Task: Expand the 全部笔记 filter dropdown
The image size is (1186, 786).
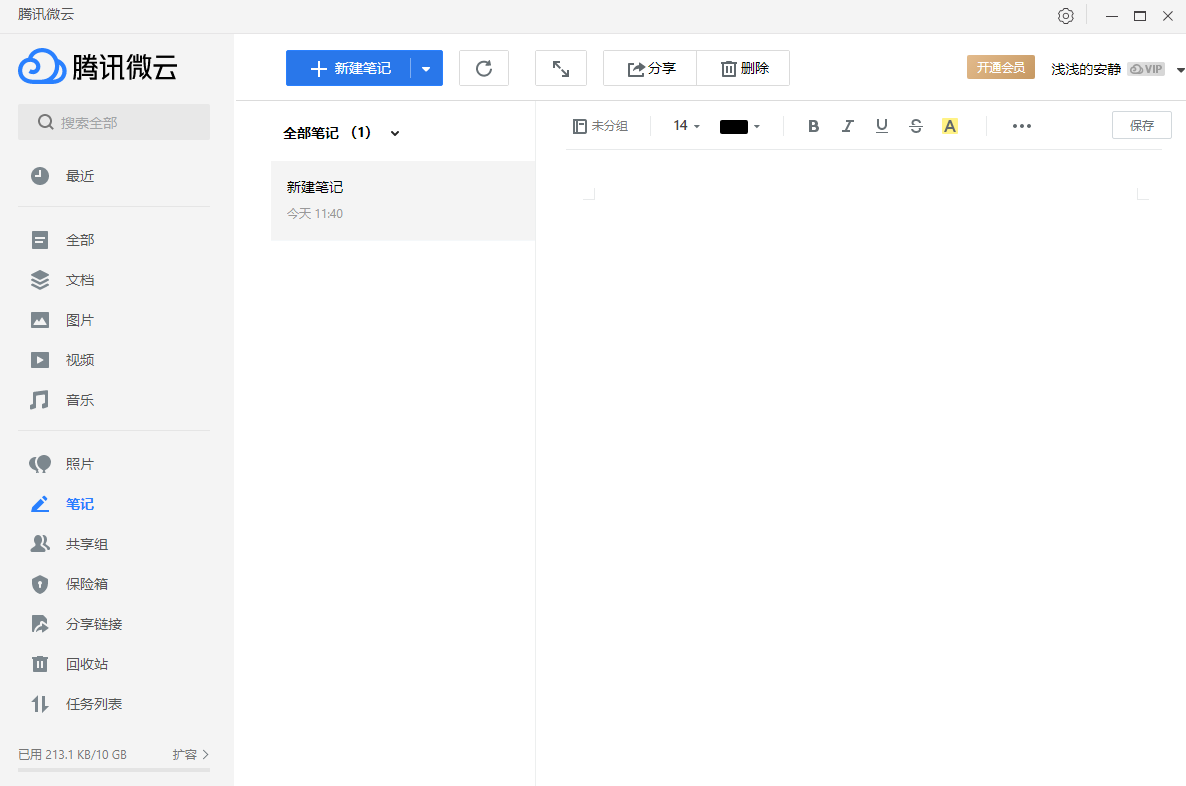Action: 395,133
